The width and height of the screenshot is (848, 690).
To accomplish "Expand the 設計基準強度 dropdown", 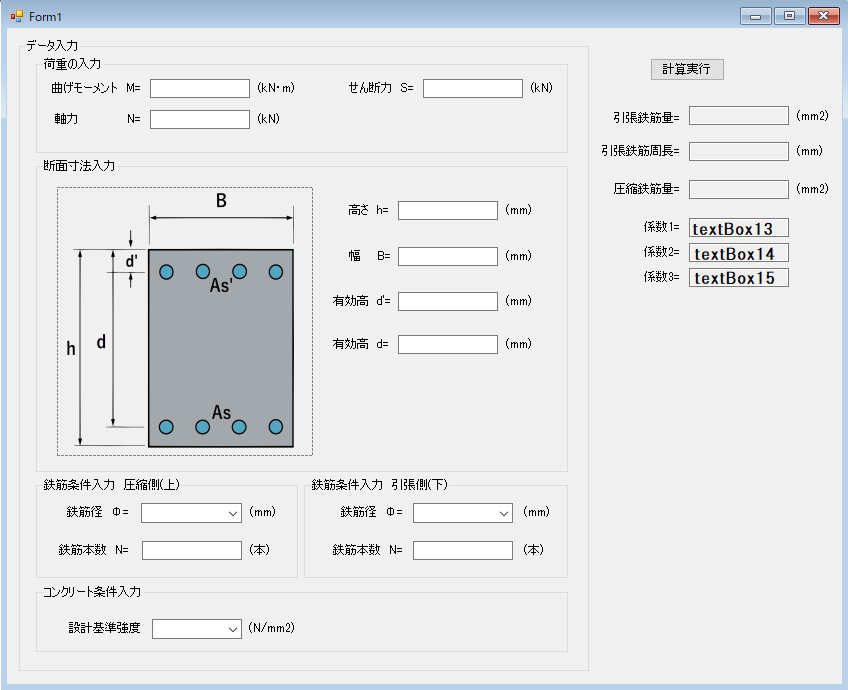I will point(197,629).
